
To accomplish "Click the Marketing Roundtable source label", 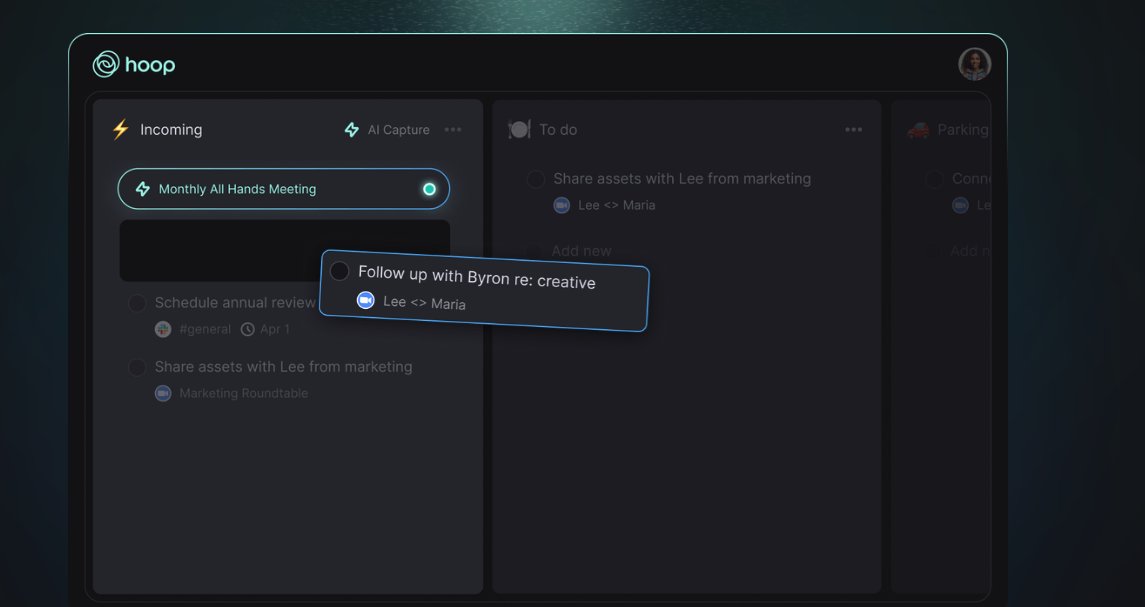I will (x=244, y=393).
